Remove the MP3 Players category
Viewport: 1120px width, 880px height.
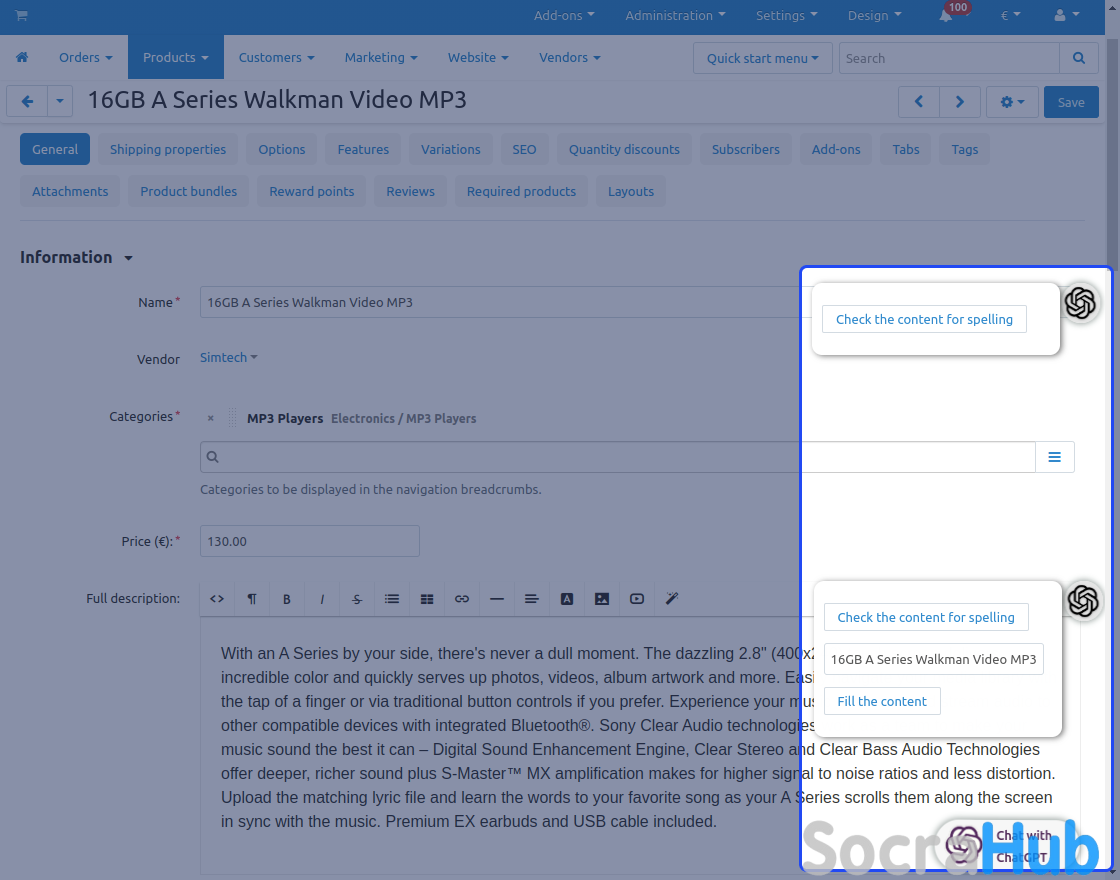210,419
